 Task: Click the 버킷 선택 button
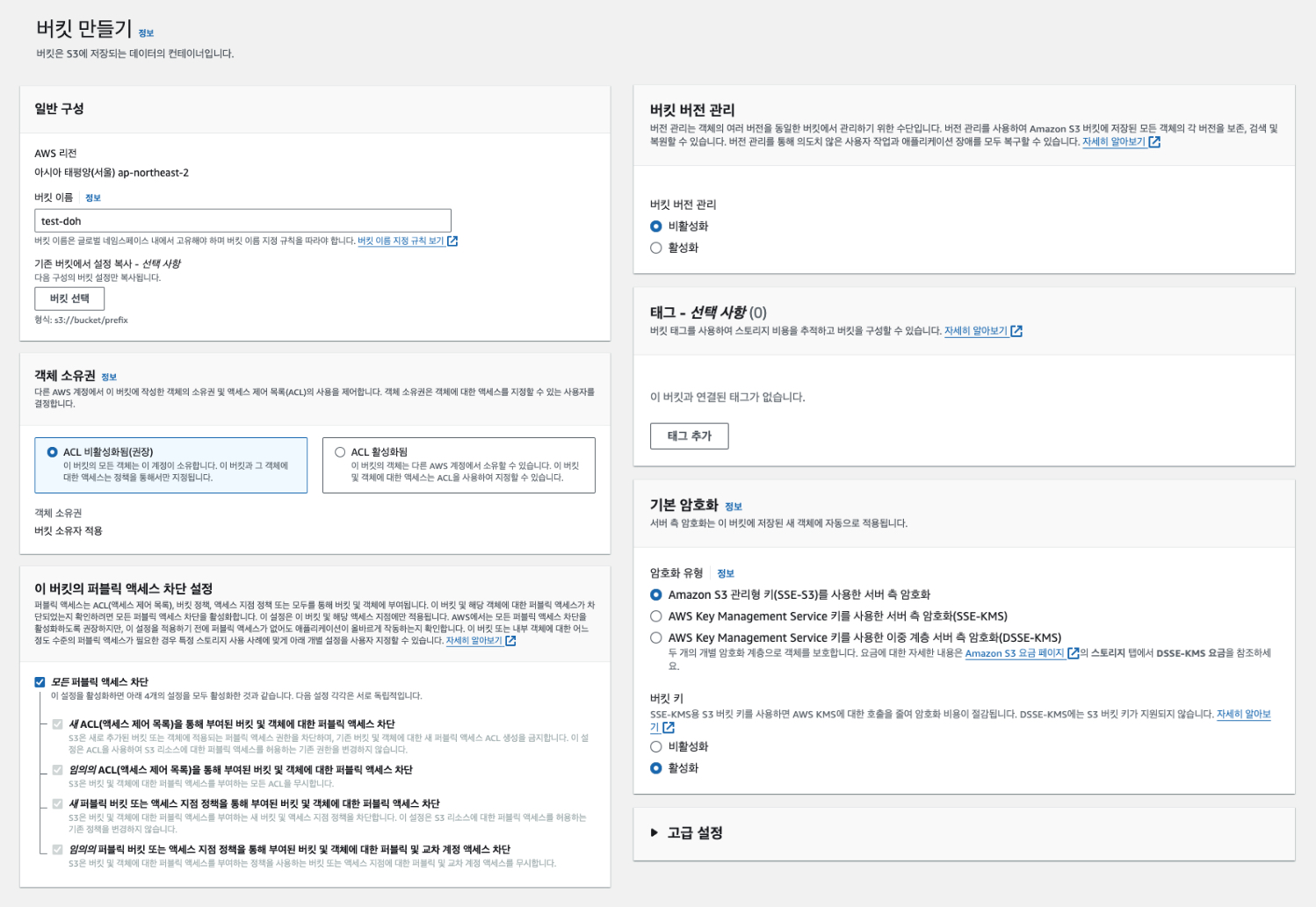pos(69,299)
